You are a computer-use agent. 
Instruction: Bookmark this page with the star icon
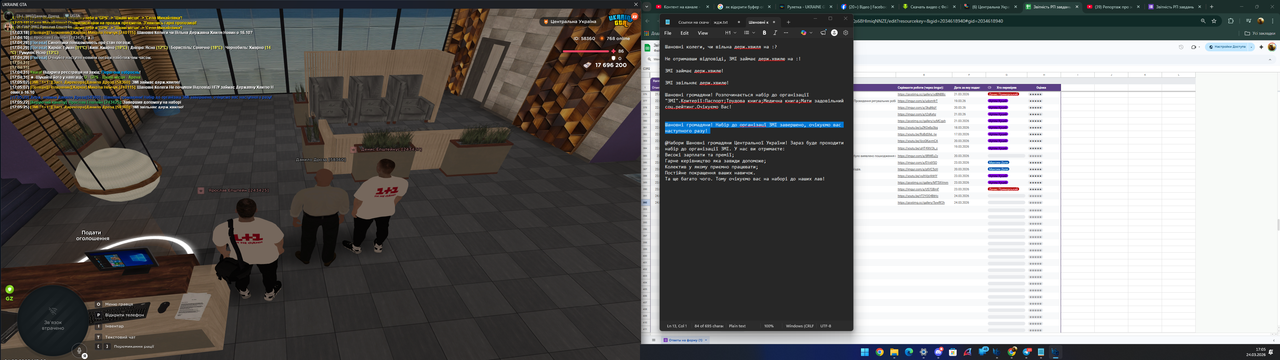(1214, 21)
